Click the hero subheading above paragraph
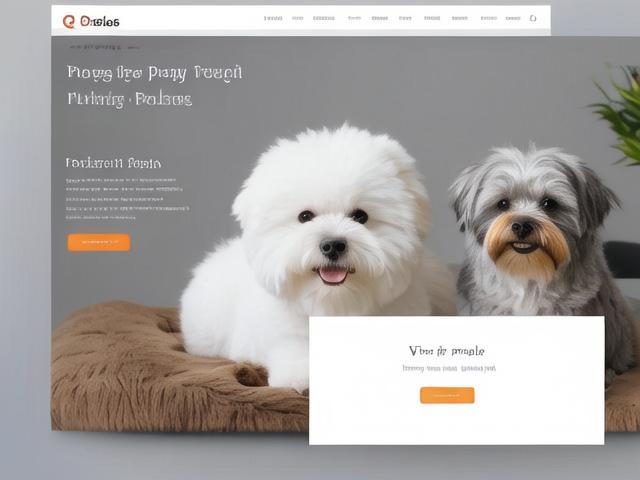Image resolution: width=640 pixels, height=480 pixels. tap(113, 163)
